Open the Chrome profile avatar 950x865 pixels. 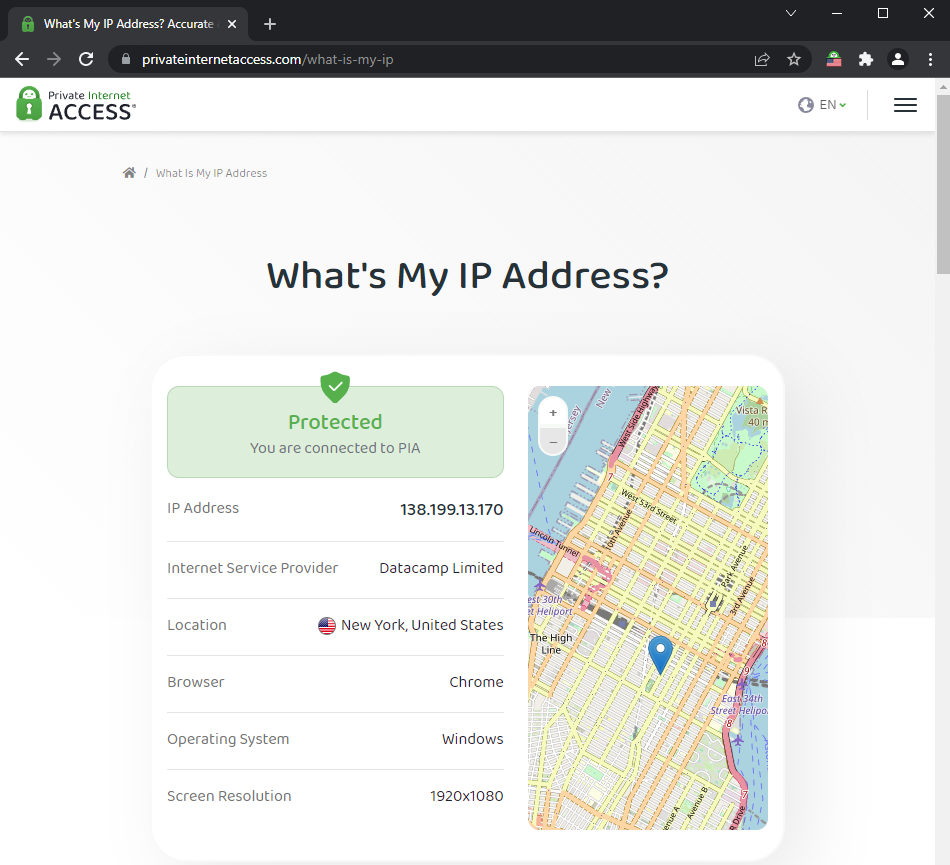click(898, 59)
